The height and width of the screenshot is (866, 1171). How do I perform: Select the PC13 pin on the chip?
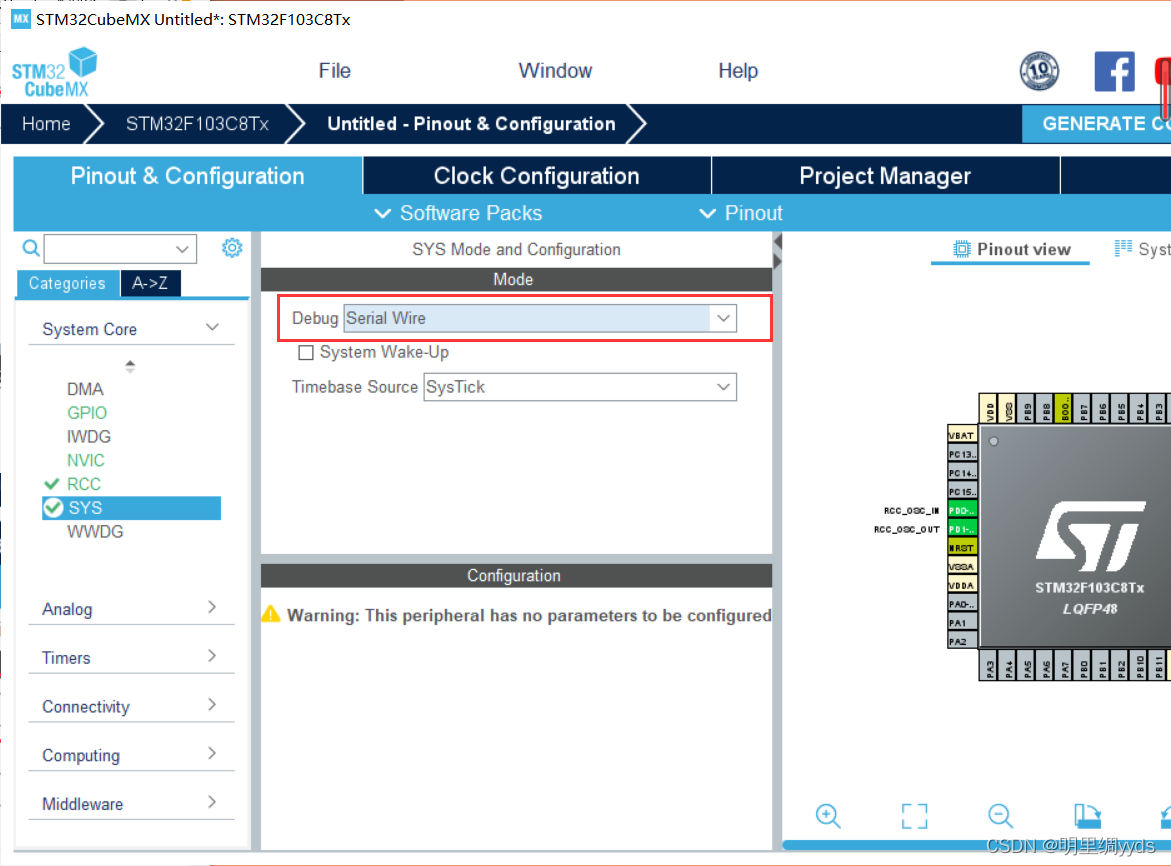click(962, 454)
